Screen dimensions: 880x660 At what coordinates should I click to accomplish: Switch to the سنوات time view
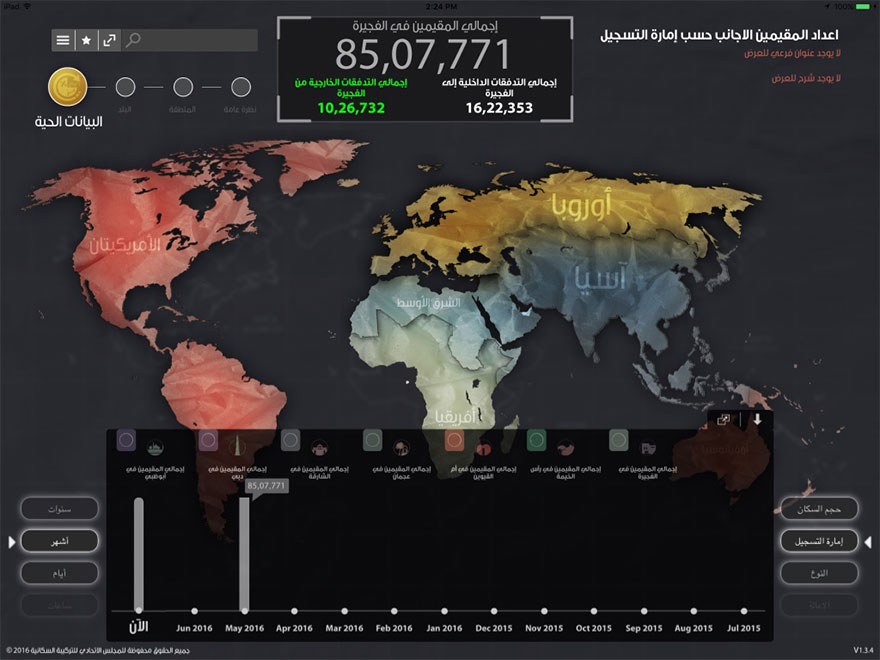[59, 508]
